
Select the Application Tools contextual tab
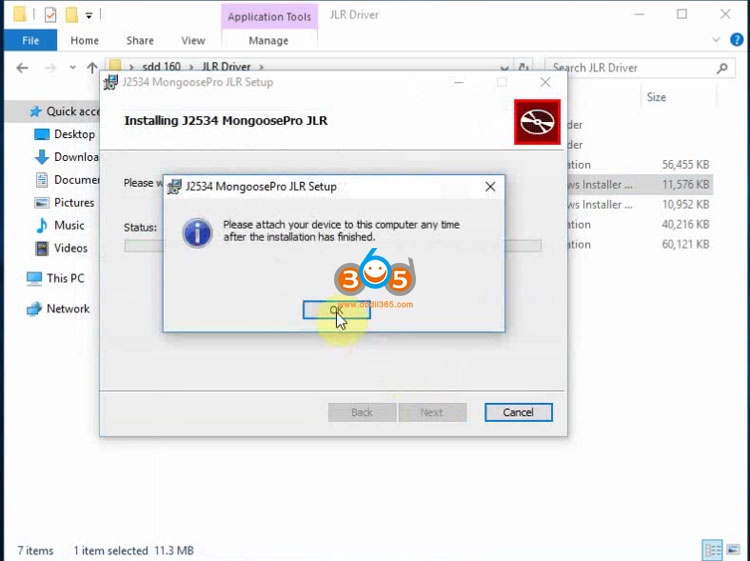(269, 17)
